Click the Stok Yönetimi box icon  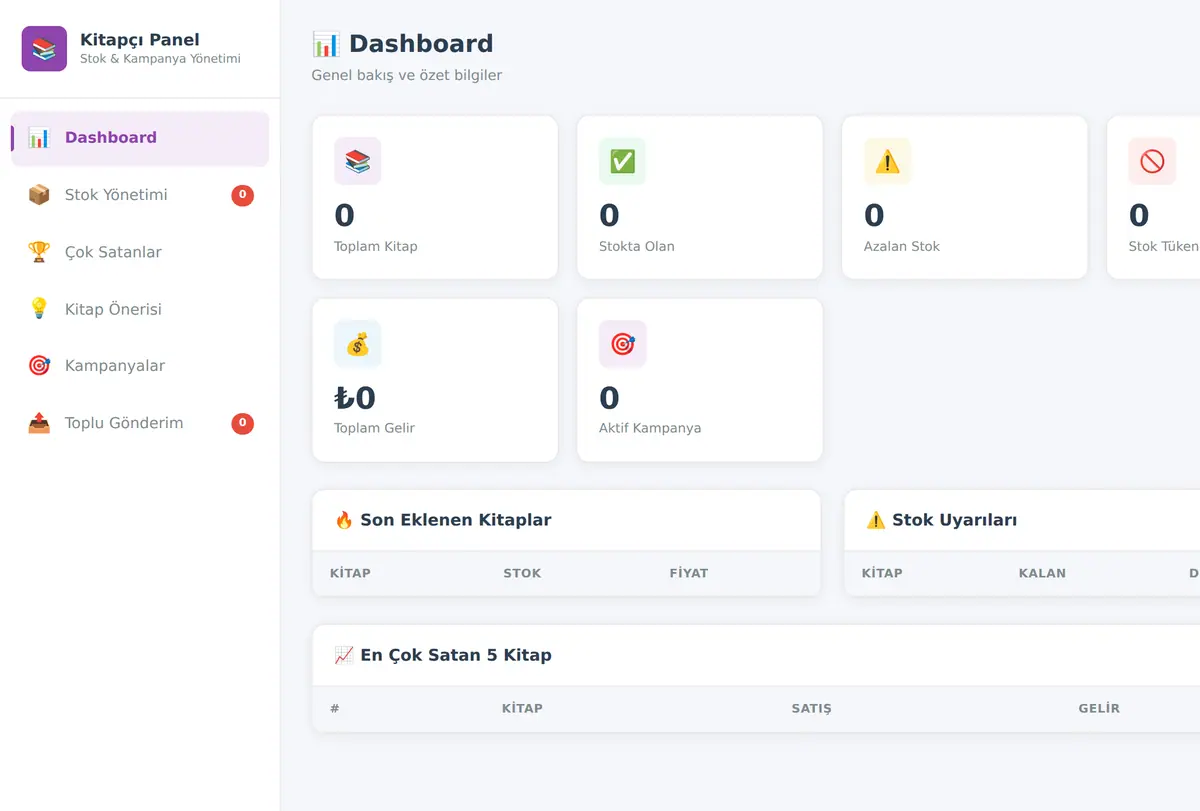click(39, 195)
